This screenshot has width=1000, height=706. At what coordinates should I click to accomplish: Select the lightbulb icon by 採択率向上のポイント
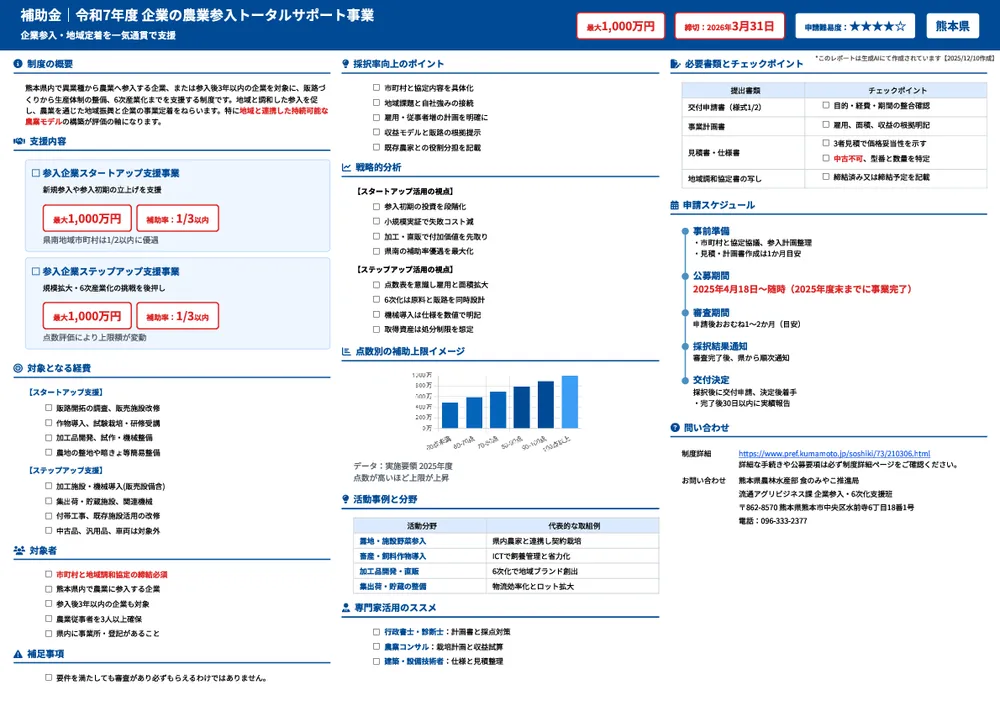pos(345,63)
